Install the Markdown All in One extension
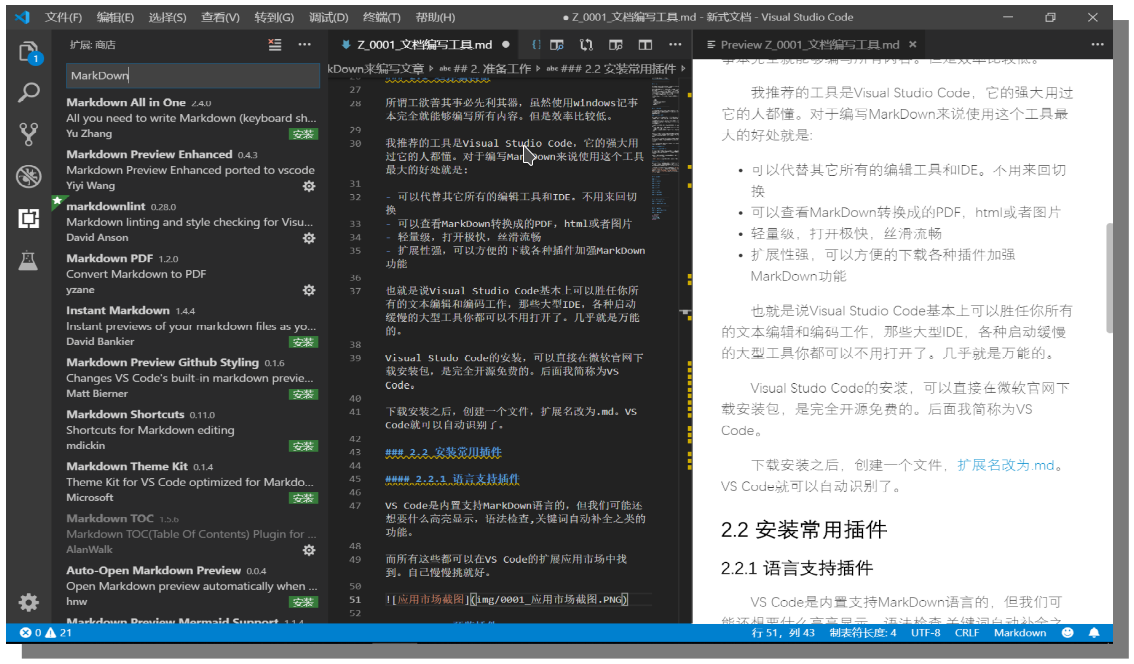The width and height of the screenshot is (1134, 664). pyautogui.click(x=303, y=134)
